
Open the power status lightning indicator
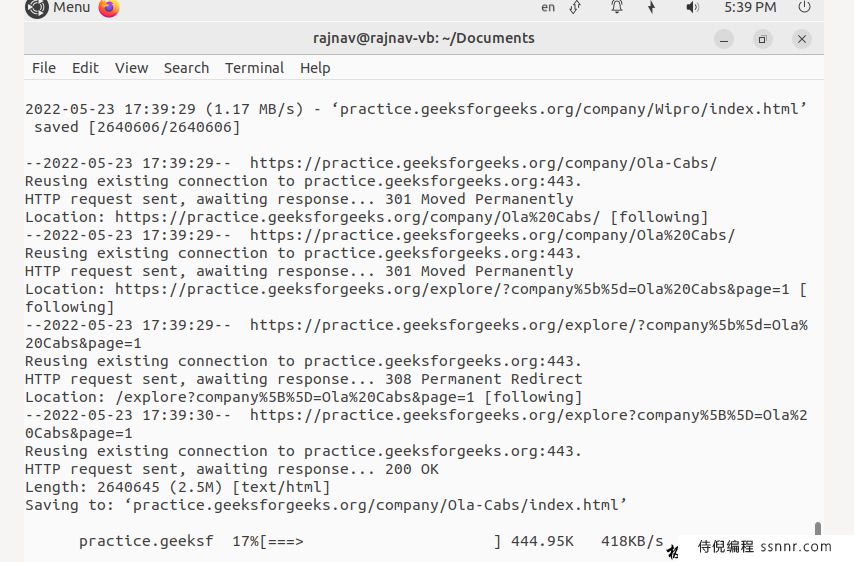651,8
